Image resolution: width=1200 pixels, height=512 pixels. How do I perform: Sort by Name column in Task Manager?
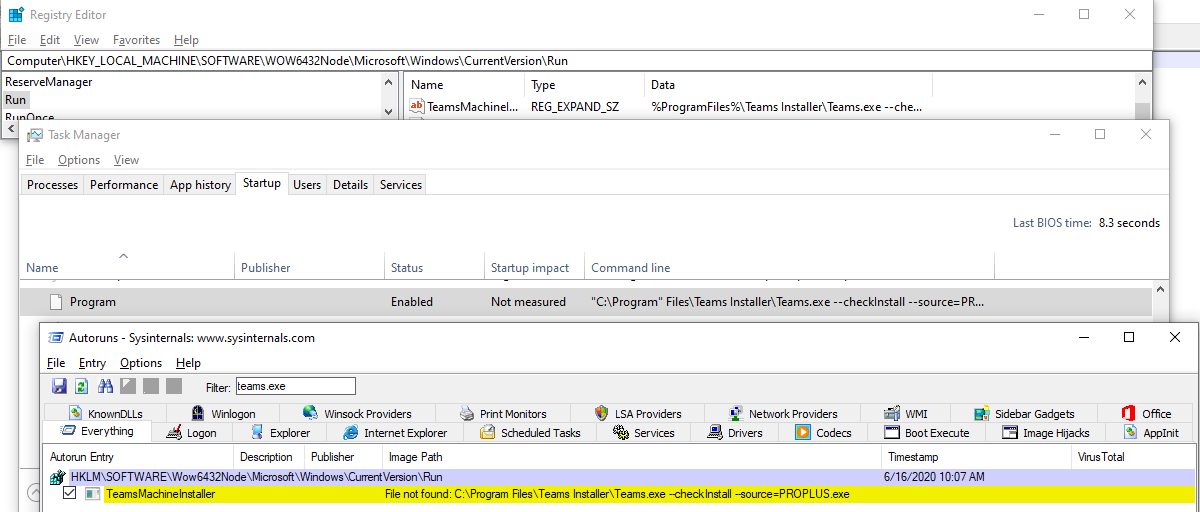coord(128,267)
